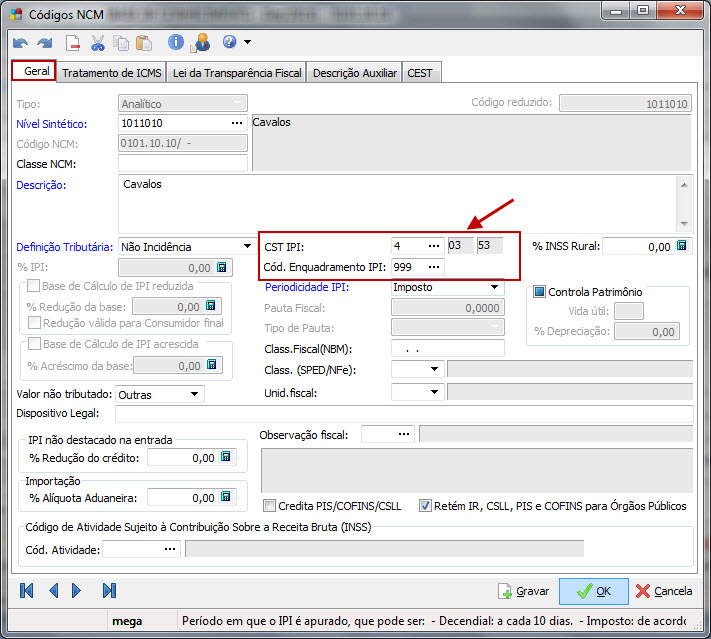Jump to the last record
Image resolution: width=711 pixels, height=639 pixels.
click(109, 590)
